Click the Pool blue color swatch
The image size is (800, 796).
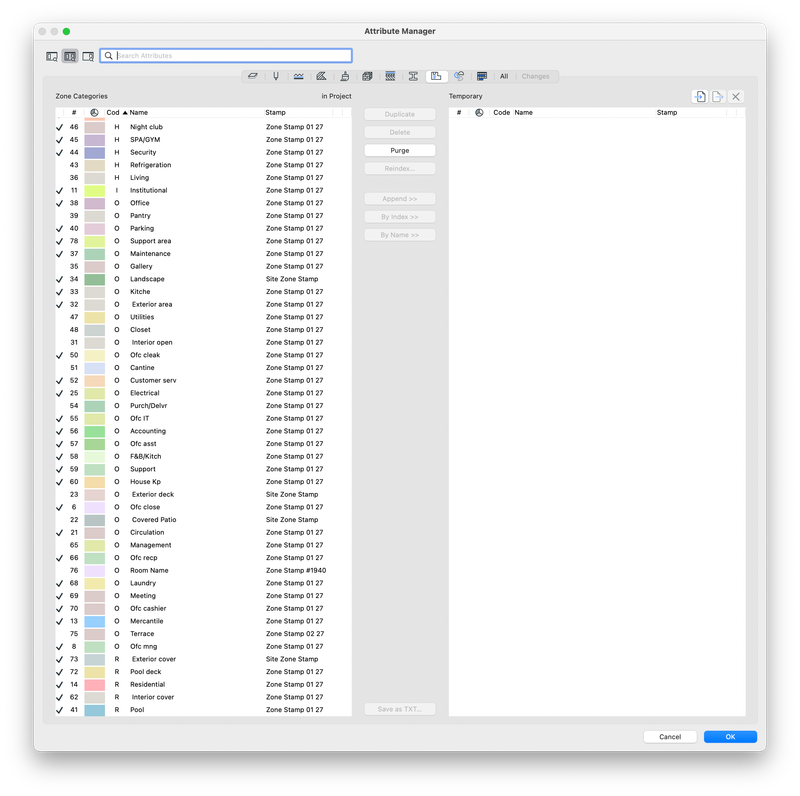[94, 710]
